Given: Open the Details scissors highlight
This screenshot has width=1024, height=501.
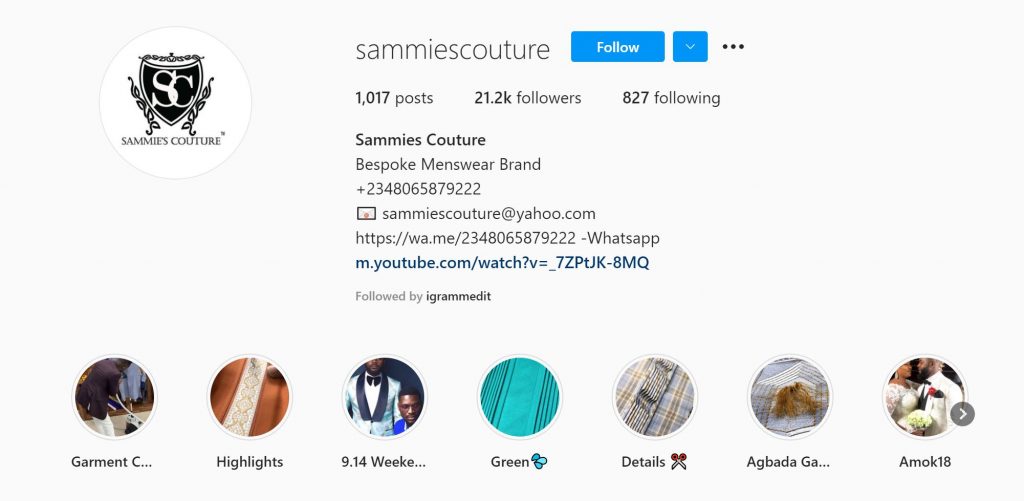Looking at the screenshot, I should point(654,396).
